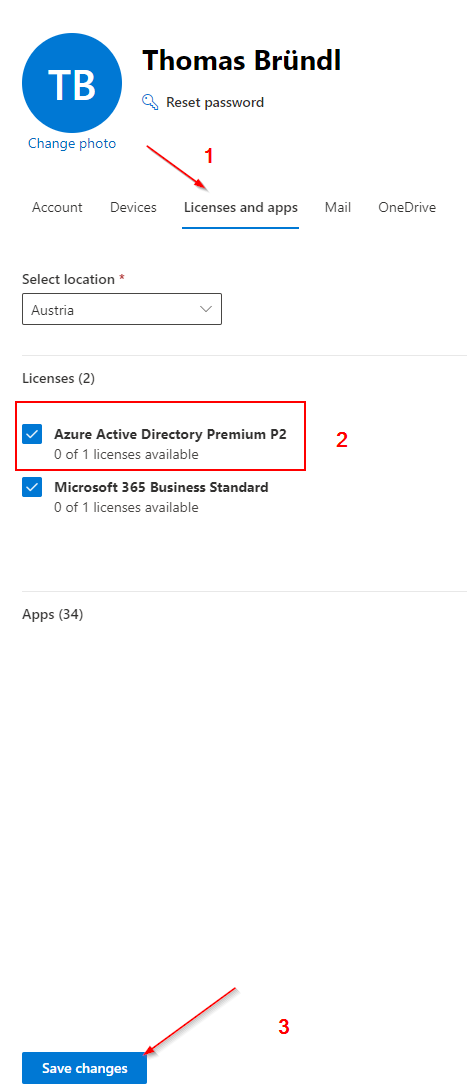Image resolution: width=467 pixels, height=1092 pixels.
Task: Click the key icon beside Reset password
Action: point(150,102)
